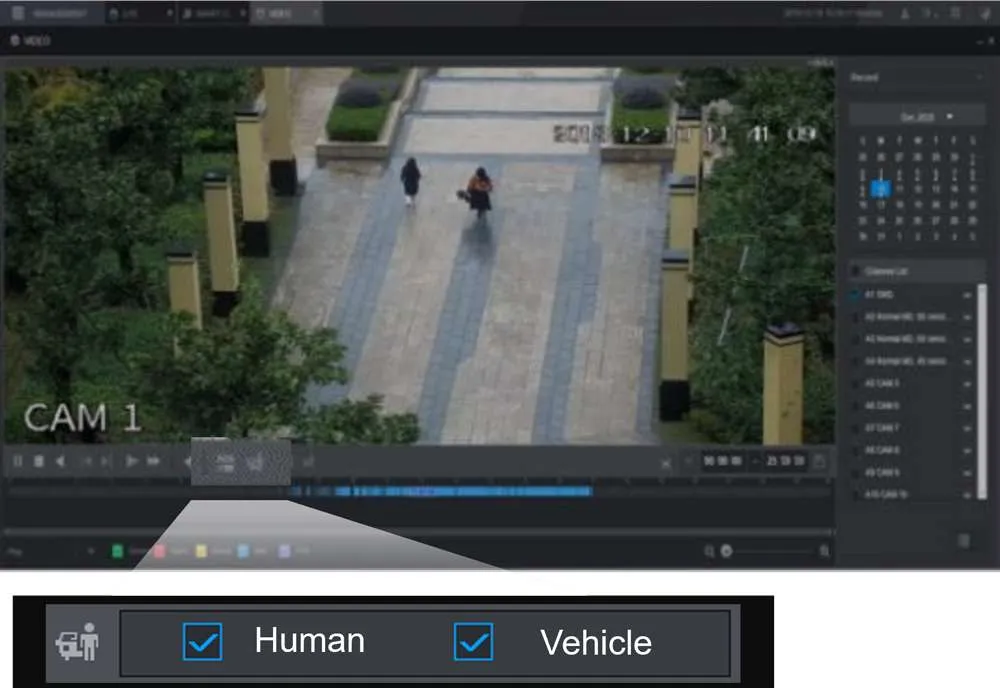The width and height of the screenshot is (1000, 688).
Task: Click the light blue record-type legend swatch
Action: pos(243,551)
